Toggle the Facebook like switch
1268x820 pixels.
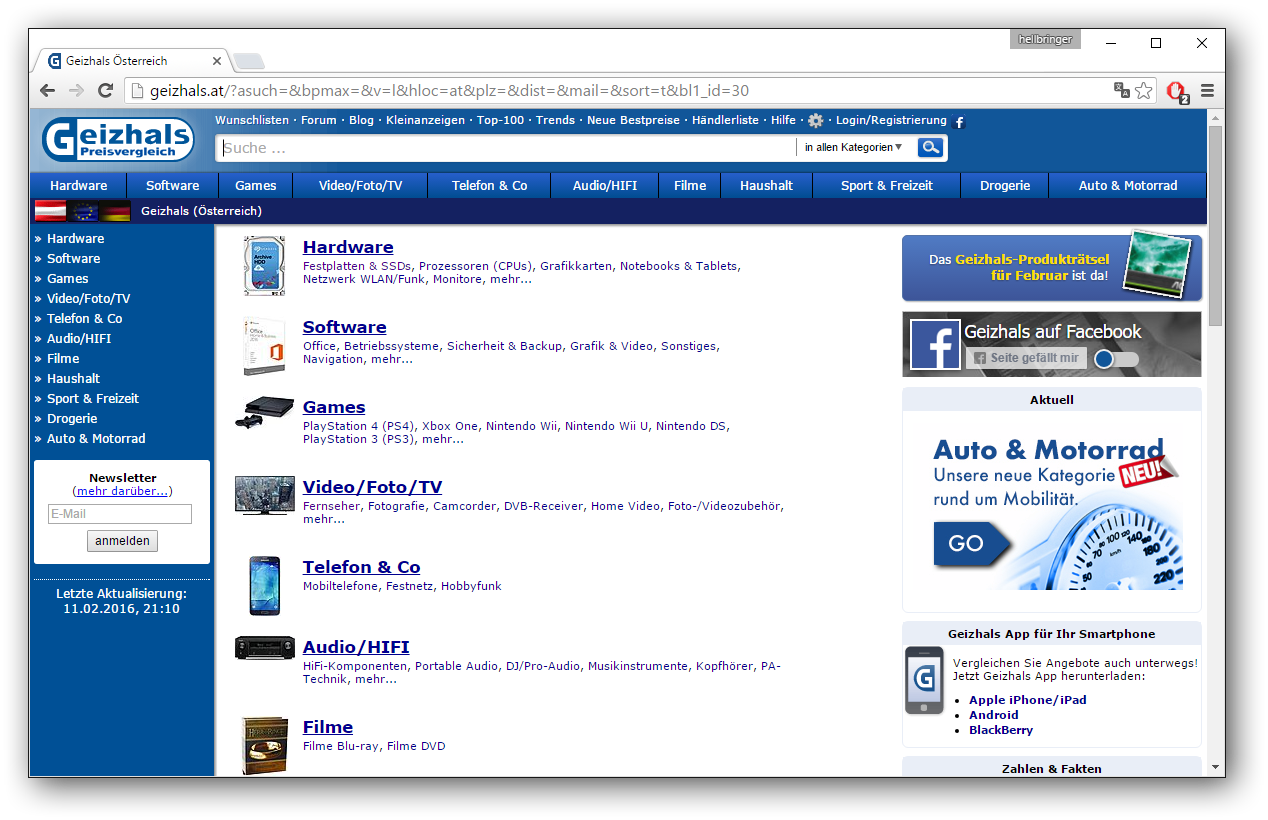(x=1116, y=359)
